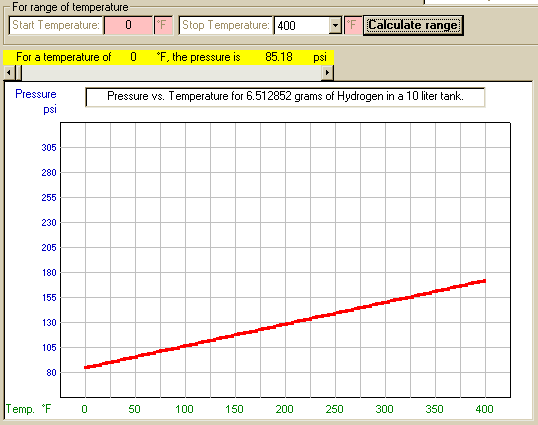Image resolution: width=538 pixels, height=425 pixels.
Task: Click the Start Temperature label
Action: pos(56,25)
